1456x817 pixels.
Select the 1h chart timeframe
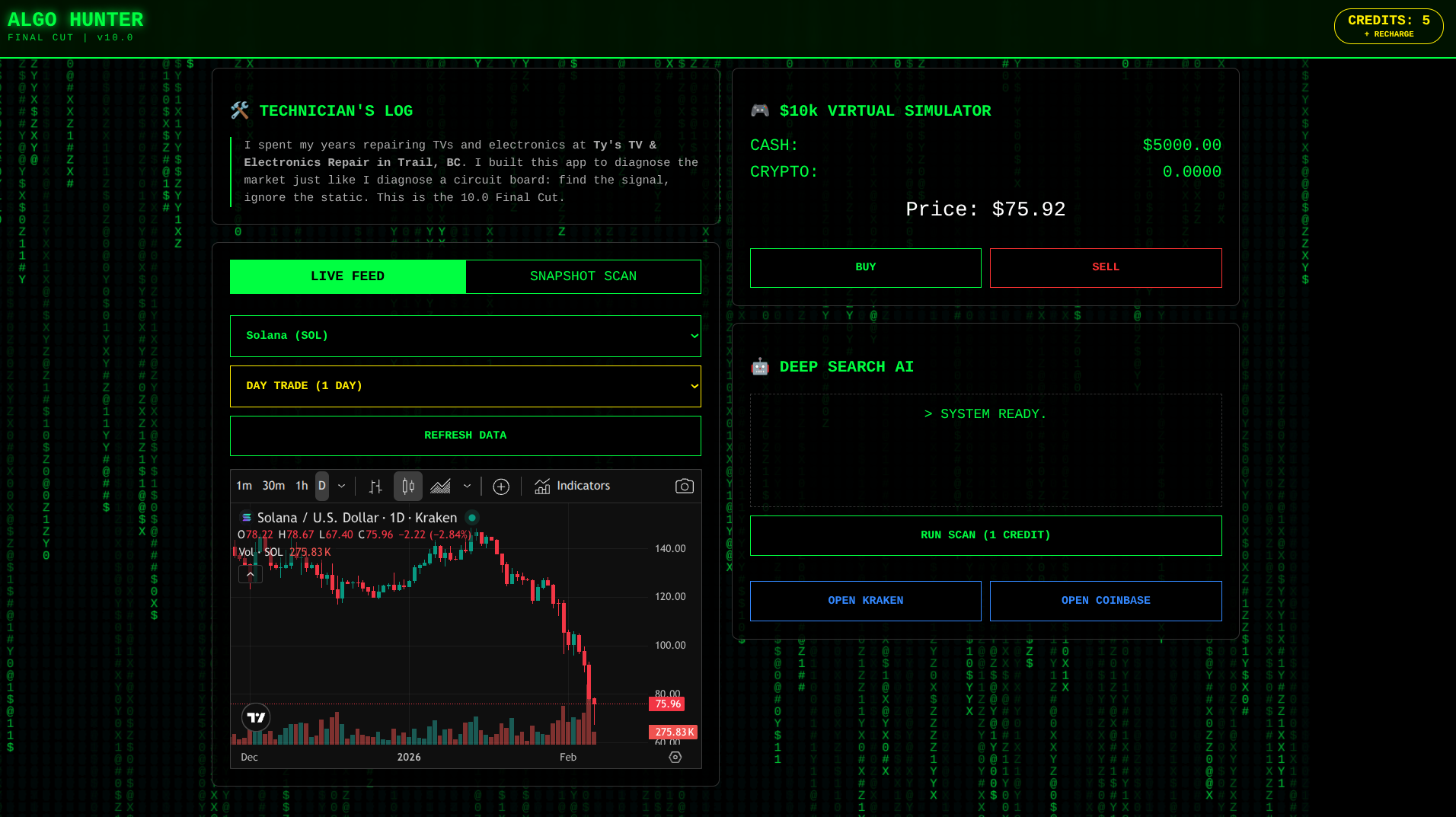point(301,485)
